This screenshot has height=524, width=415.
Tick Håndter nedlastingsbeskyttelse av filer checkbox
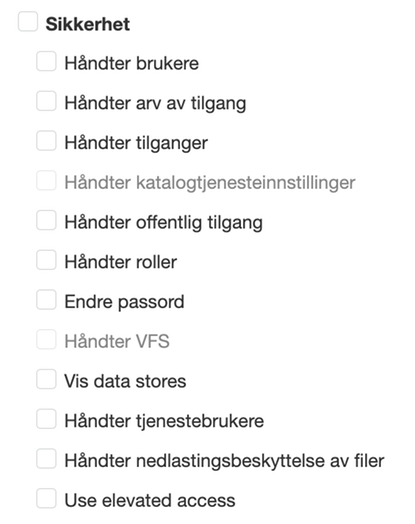[46, 459]
